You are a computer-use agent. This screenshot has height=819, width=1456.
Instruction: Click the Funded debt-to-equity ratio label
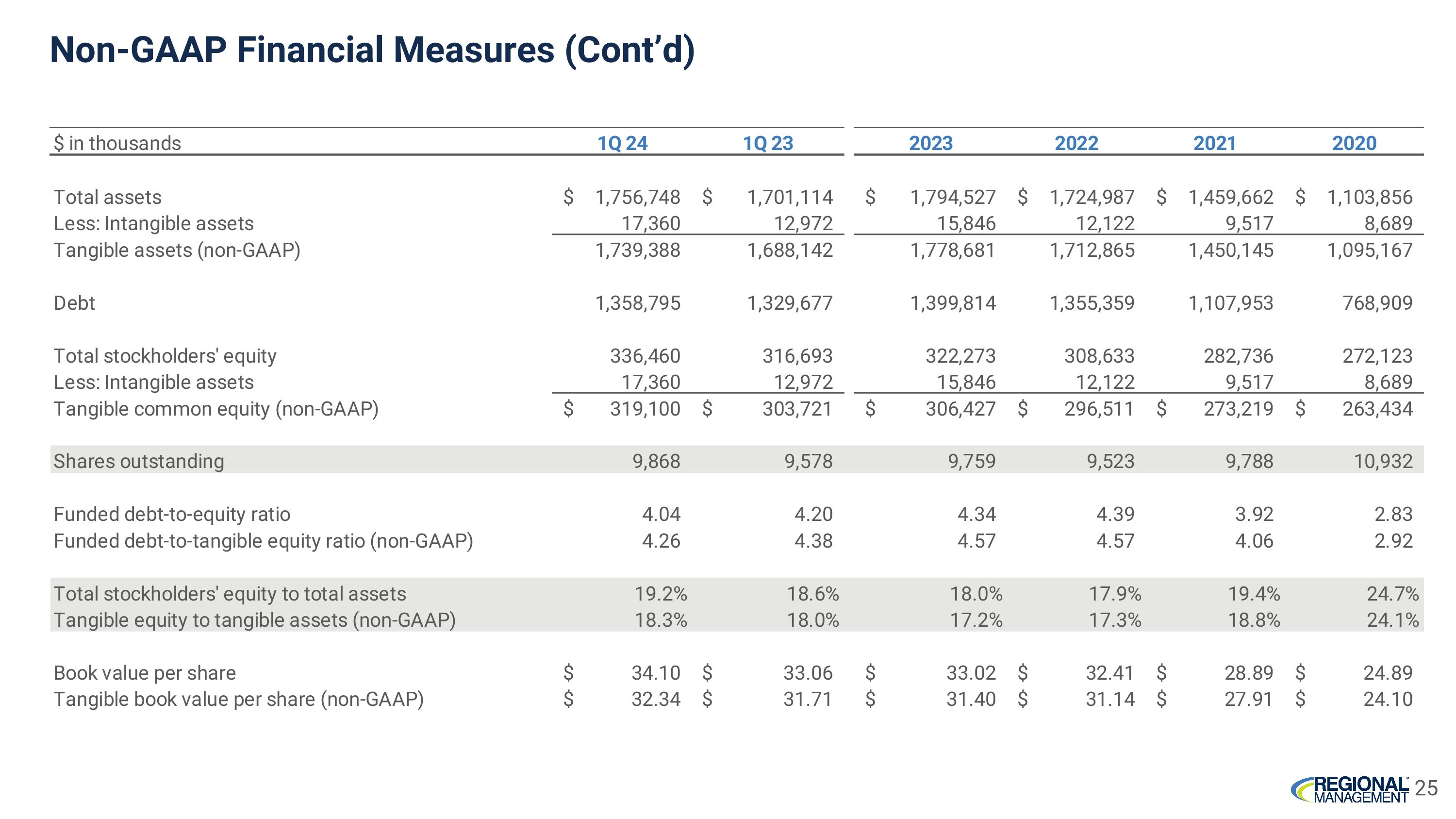pos(172,514)
